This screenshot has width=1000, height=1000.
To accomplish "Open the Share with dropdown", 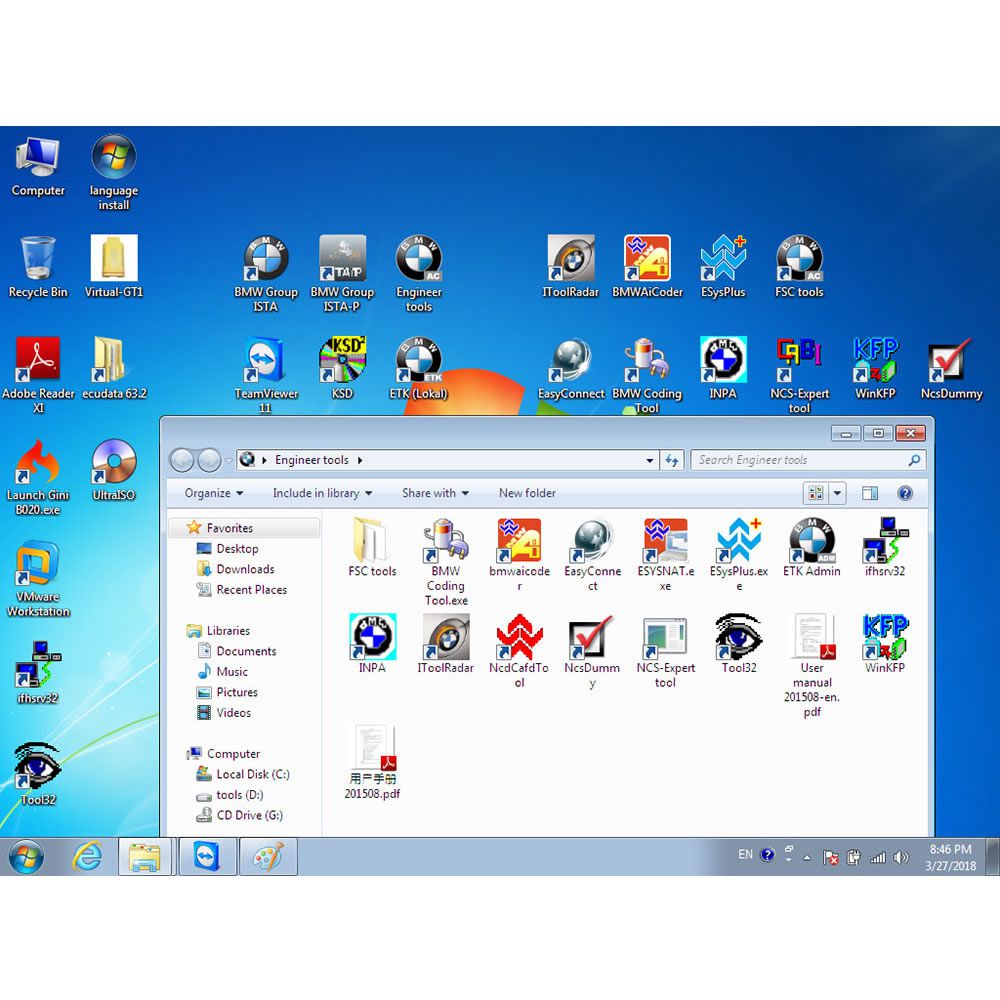I will tap(435, 493).
